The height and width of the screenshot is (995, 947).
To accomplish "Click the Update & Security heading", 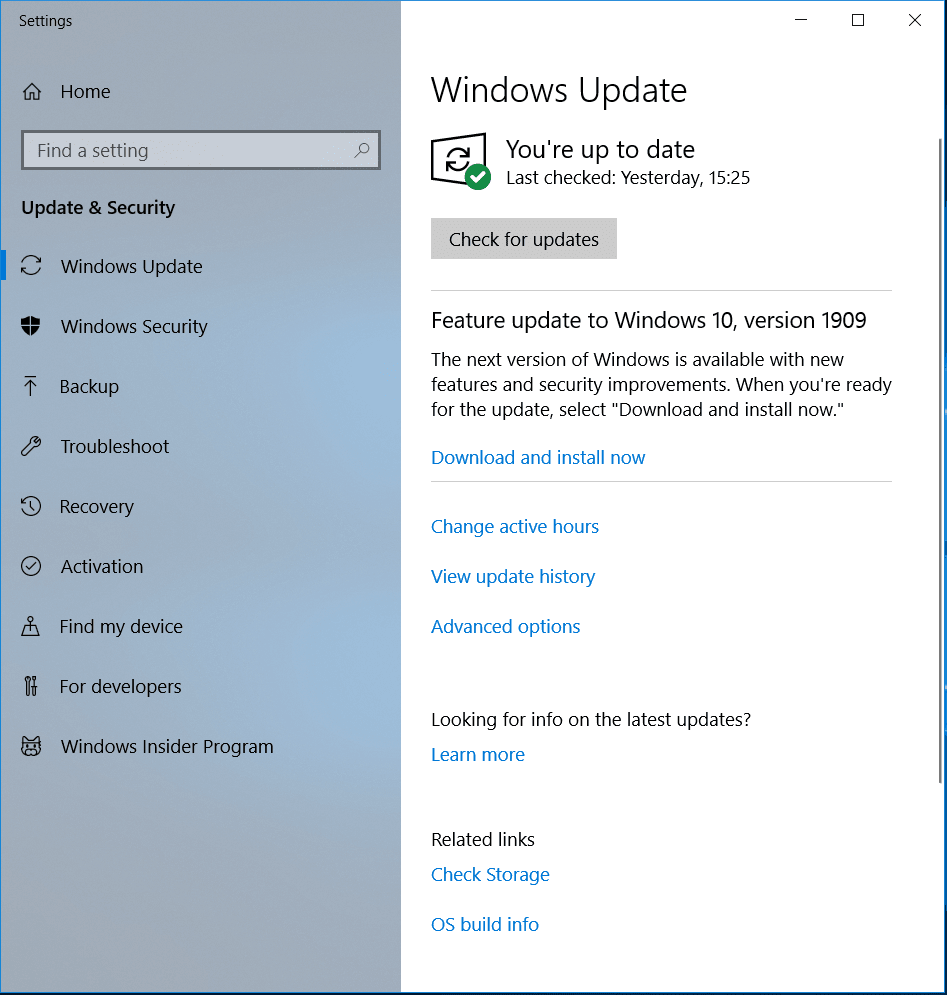I will [98, 208].
